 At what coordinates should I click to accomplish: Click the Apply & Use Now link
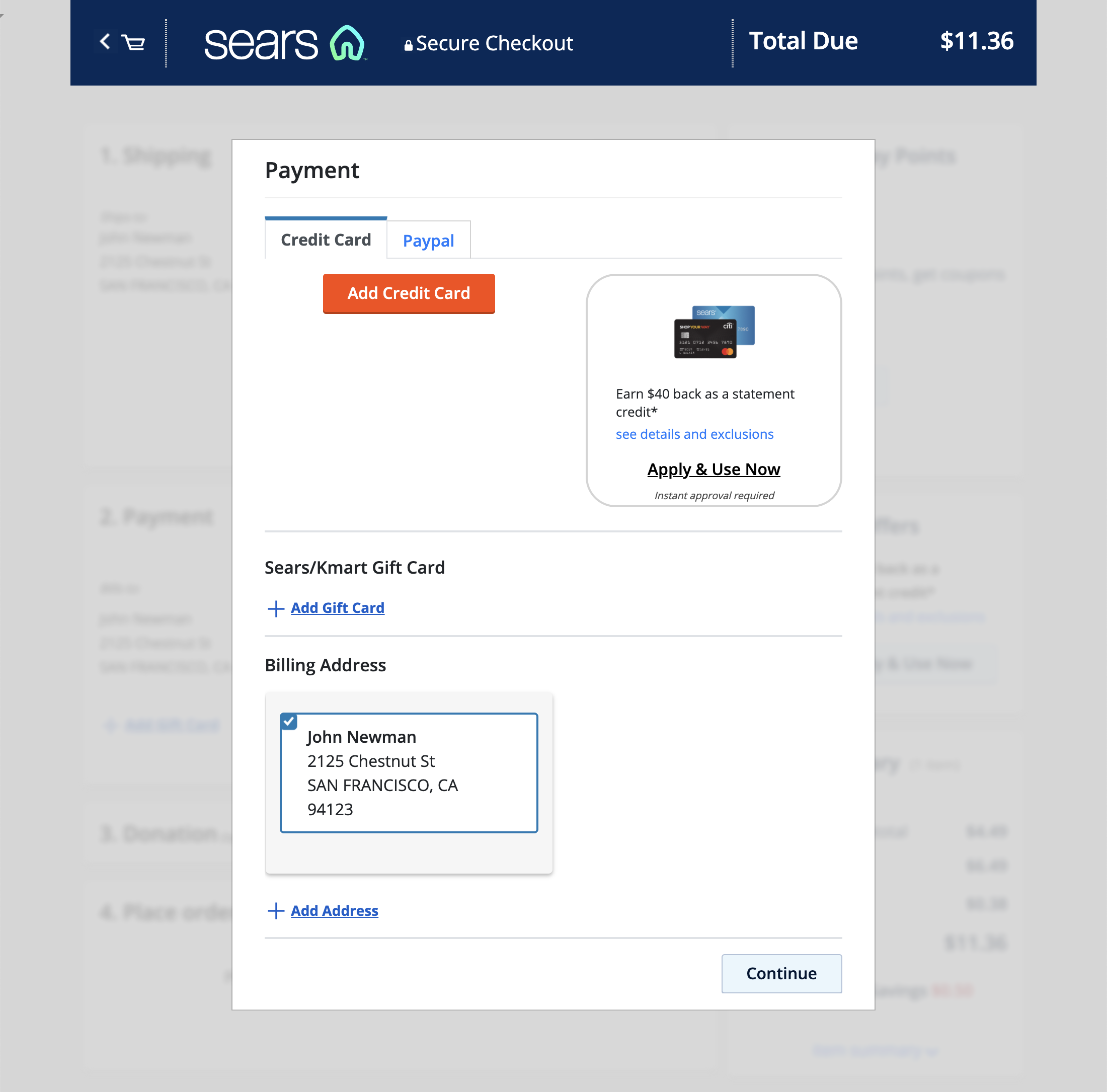714,469
